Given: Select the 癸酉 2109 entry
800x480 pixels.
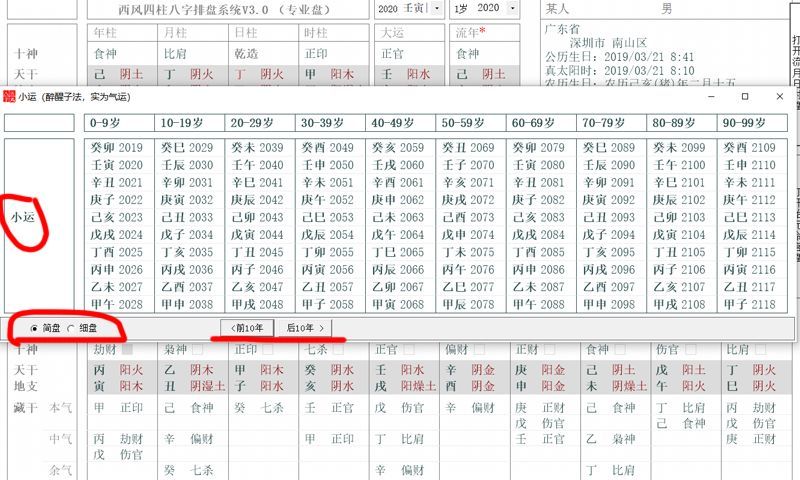Looking at the screenshot, I should (750, 148).
